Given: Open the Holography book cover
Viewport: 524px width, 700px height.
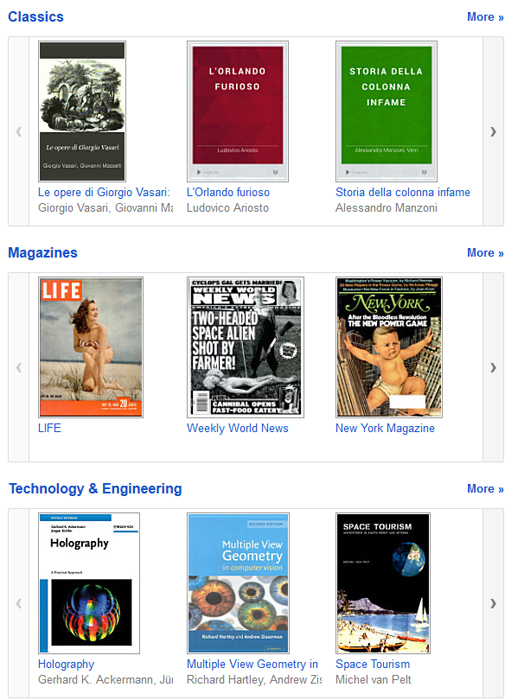Looking at the screenshot, I should click(x=89, y=583).
